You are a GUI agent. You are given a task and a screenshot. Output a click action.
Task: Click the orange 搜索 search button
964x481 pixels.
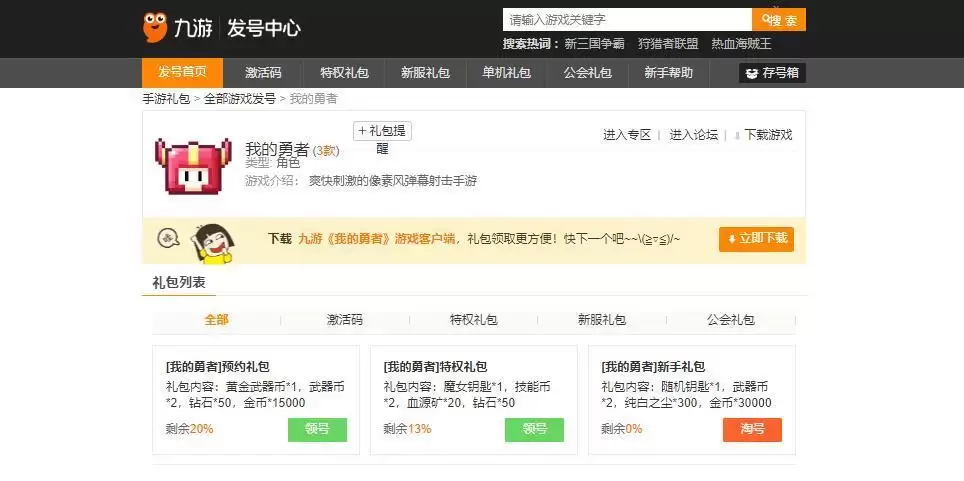tap(778, 20)
